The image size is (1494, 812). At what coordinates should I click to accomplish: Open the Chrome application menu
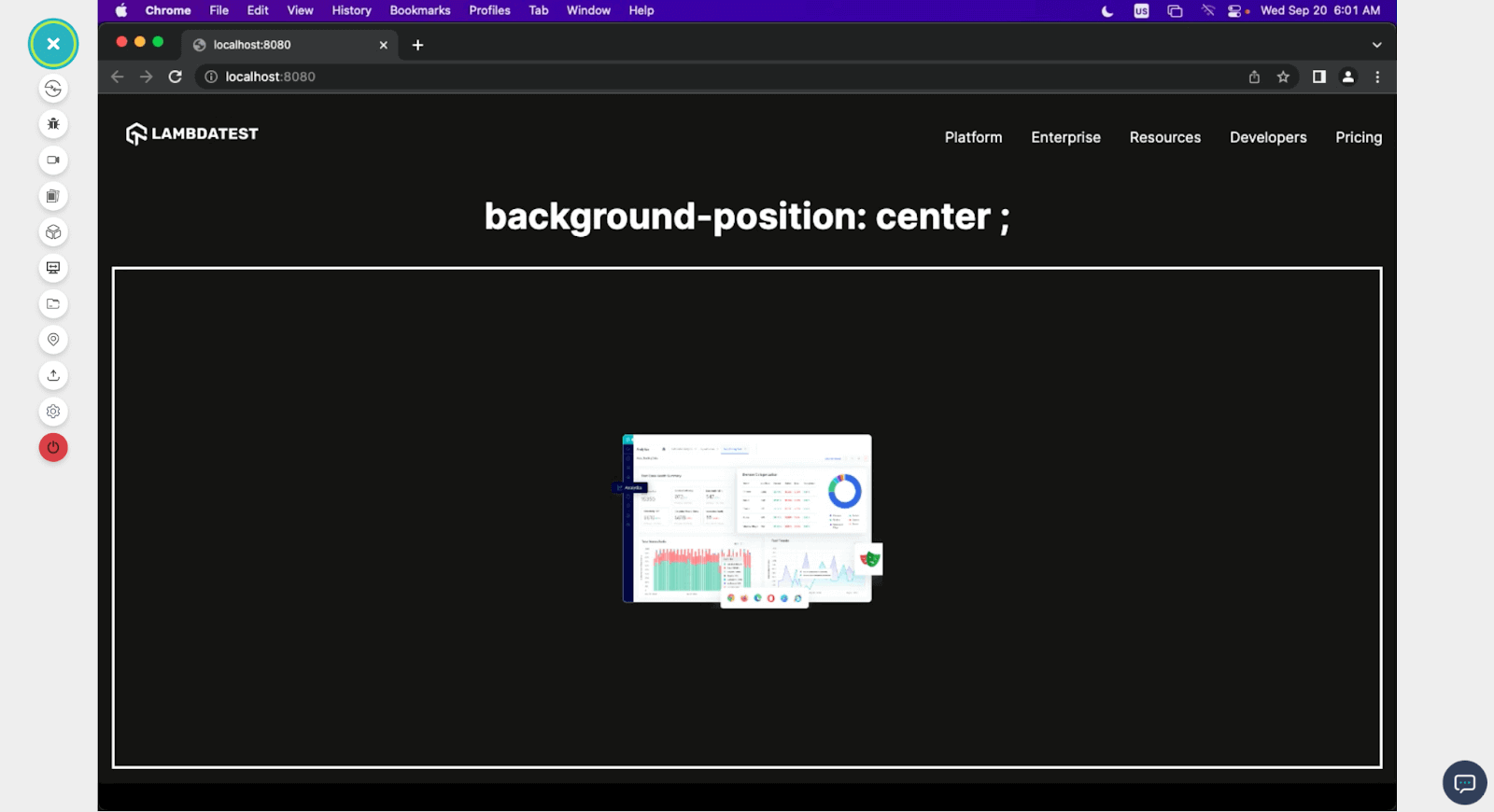[168, 10]
